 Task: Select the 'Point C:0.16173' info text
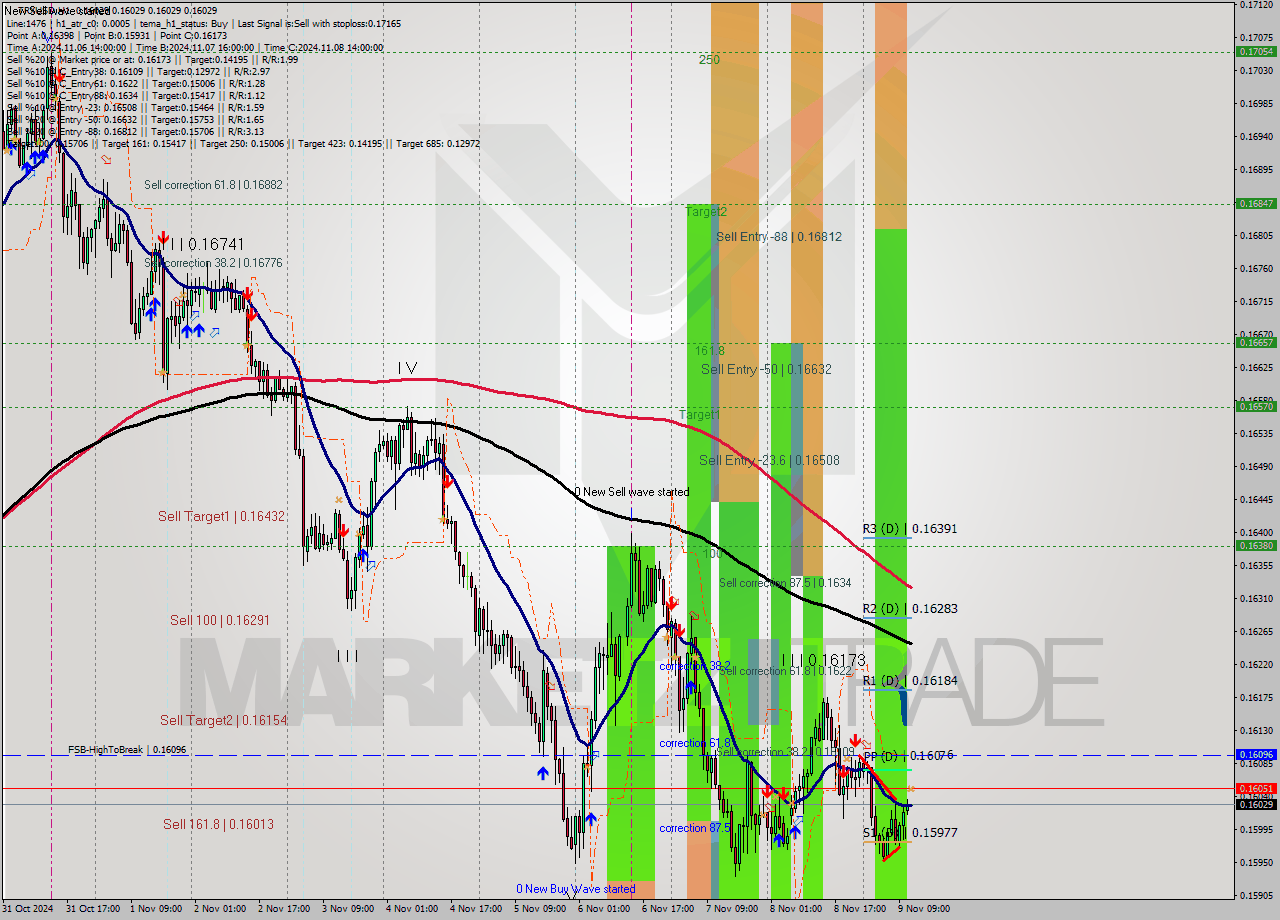click(x=193, y=35)
